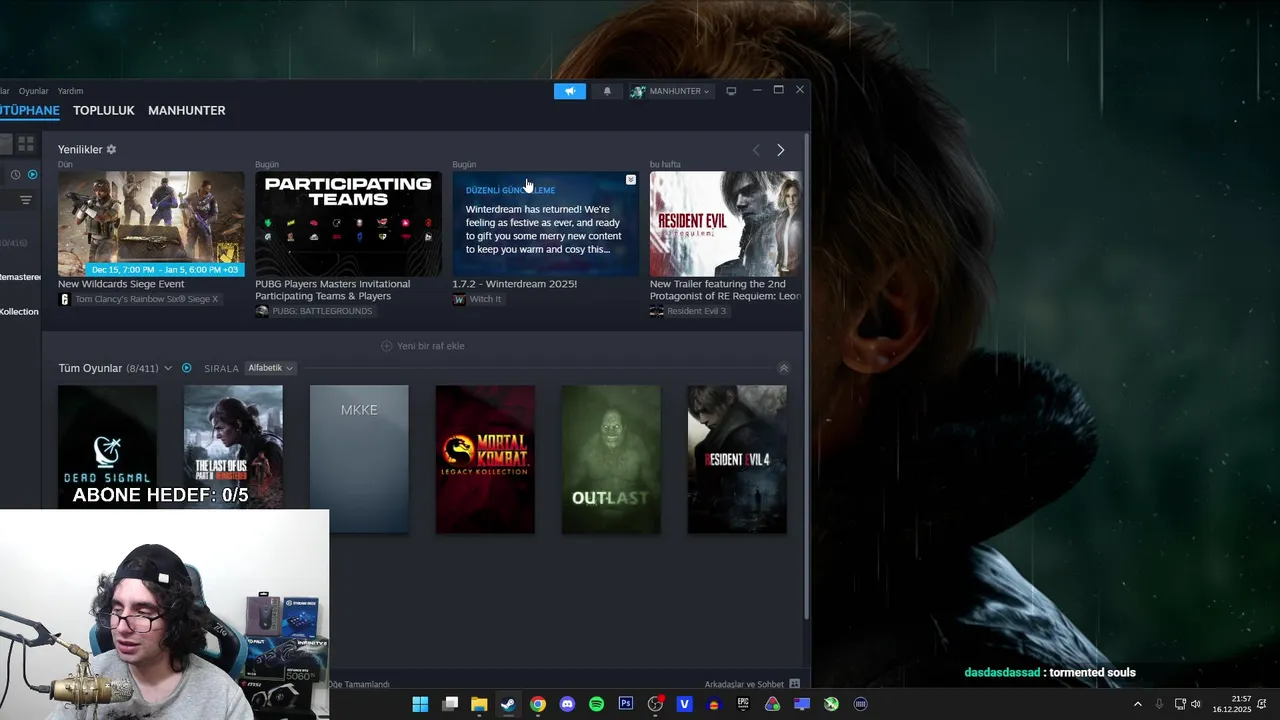Open the blue V app on taskbar
Screen dimensions: 1280x720
(684, 704)
